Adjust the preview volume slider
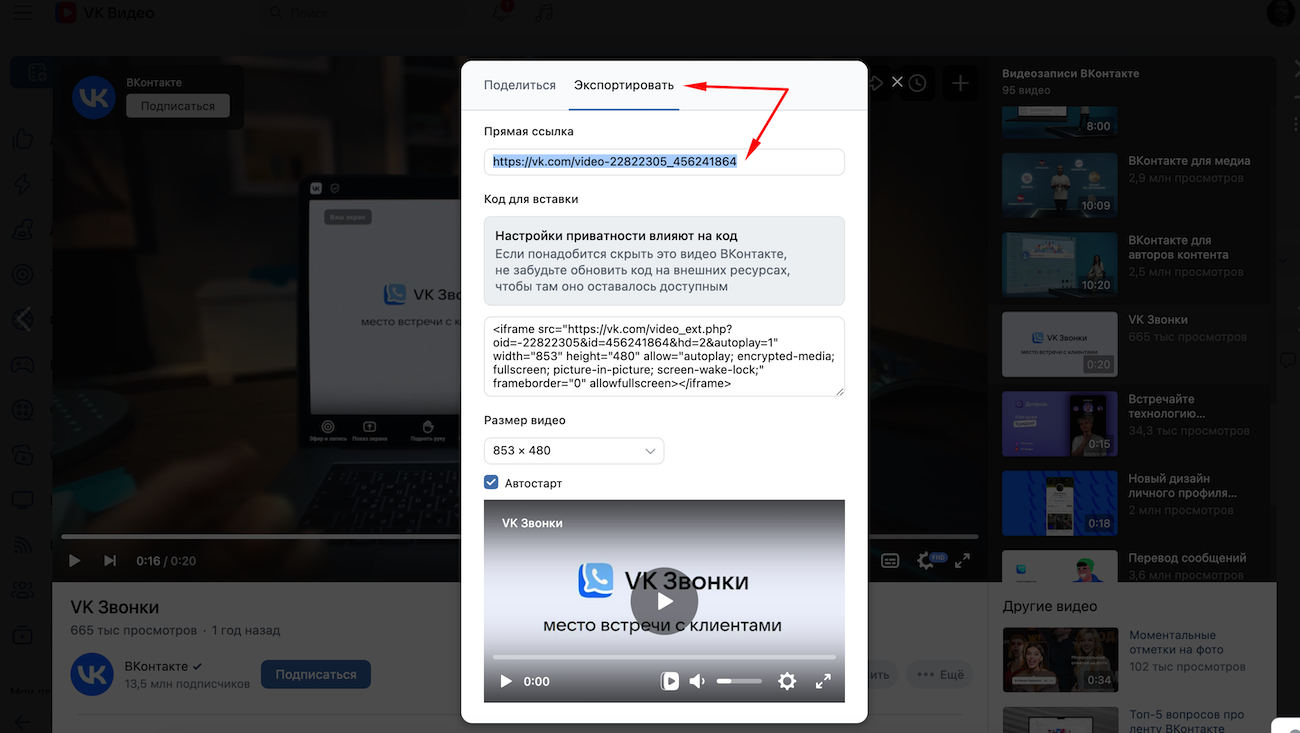Image resolution: width=1300 pixels, height=733 pixels. 739,681
